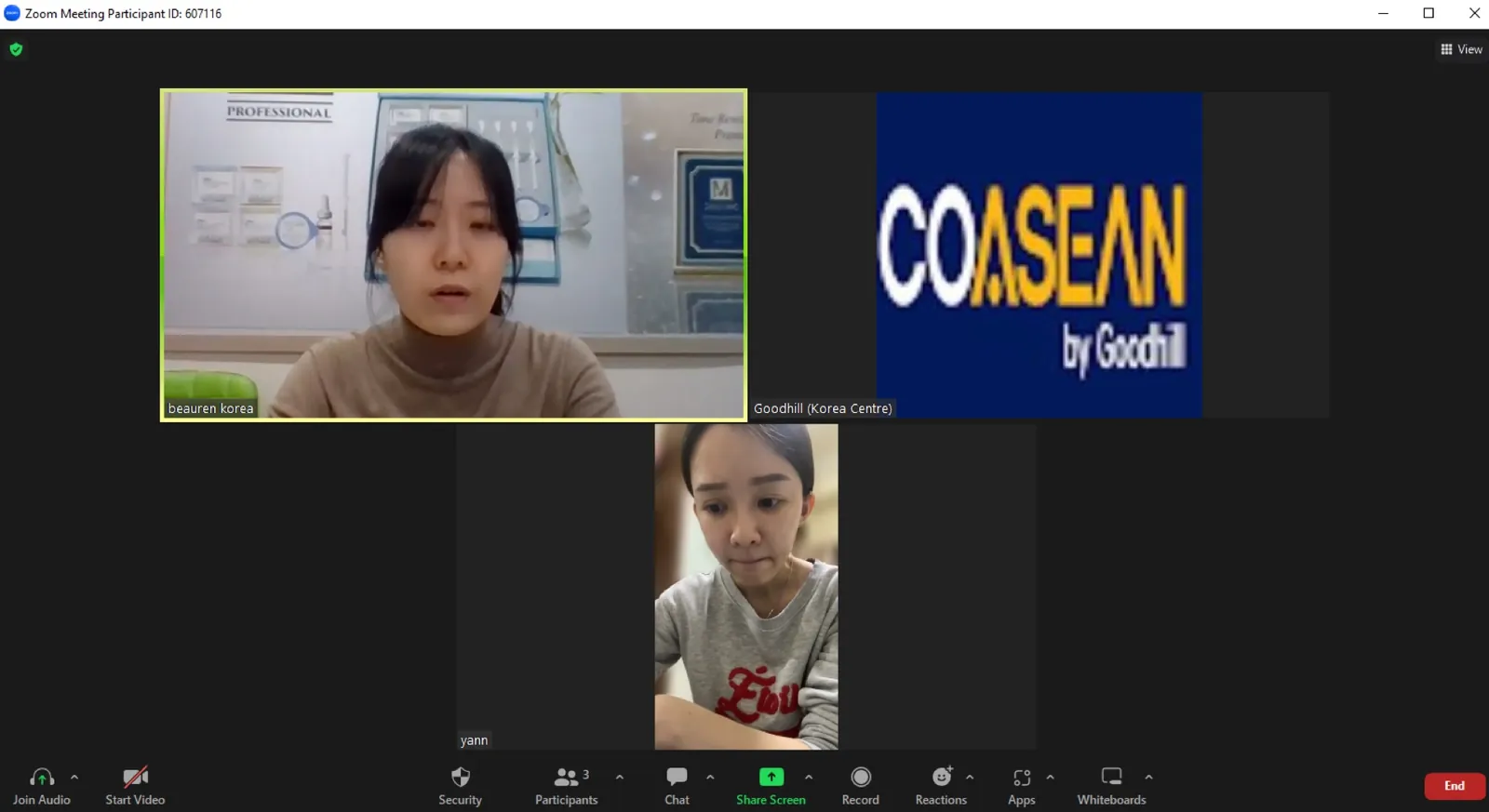
Task: Expand the caret next to Chat
Action: click(x=710, y=777)
